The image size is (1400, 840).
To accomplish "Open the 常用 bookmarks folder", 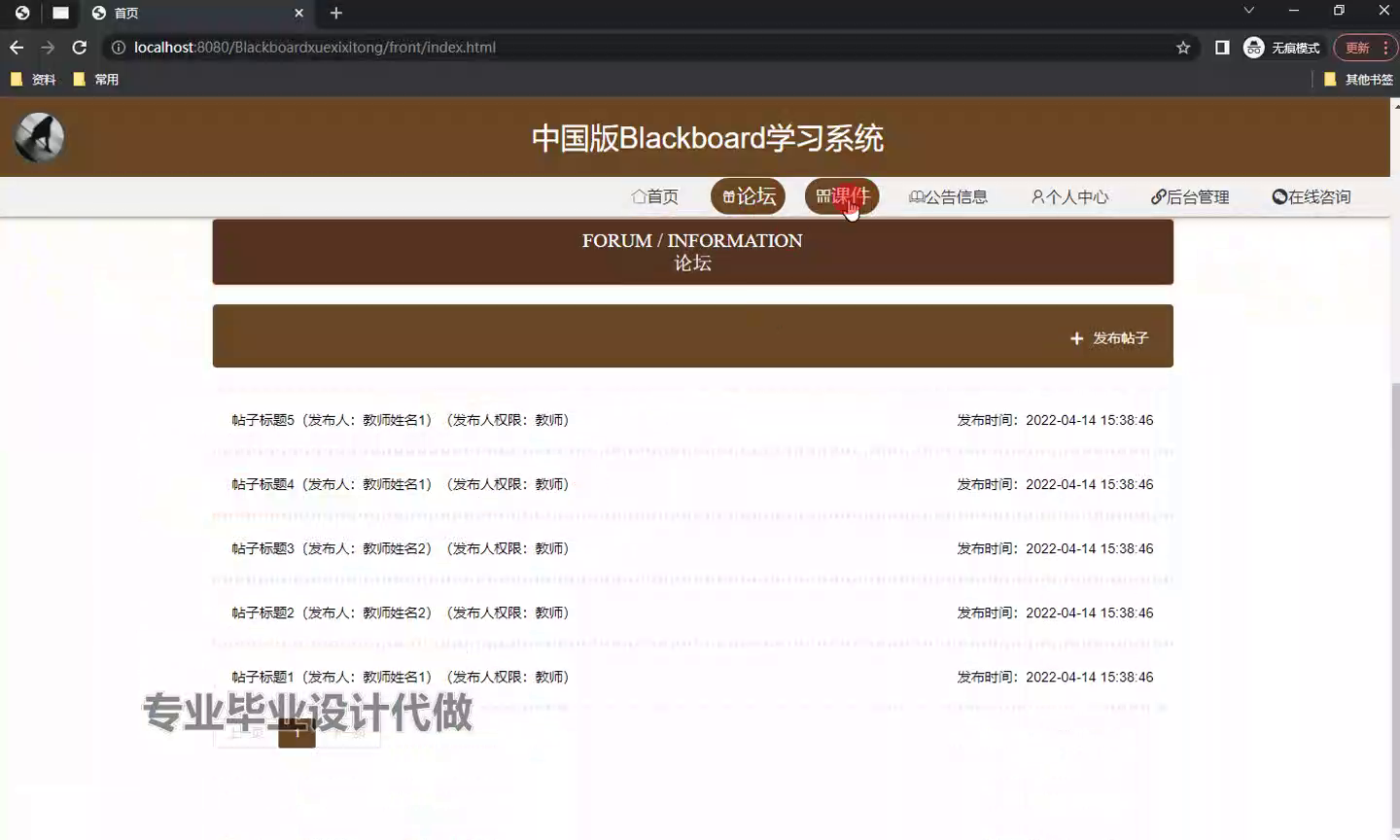I will pos(96,80).
